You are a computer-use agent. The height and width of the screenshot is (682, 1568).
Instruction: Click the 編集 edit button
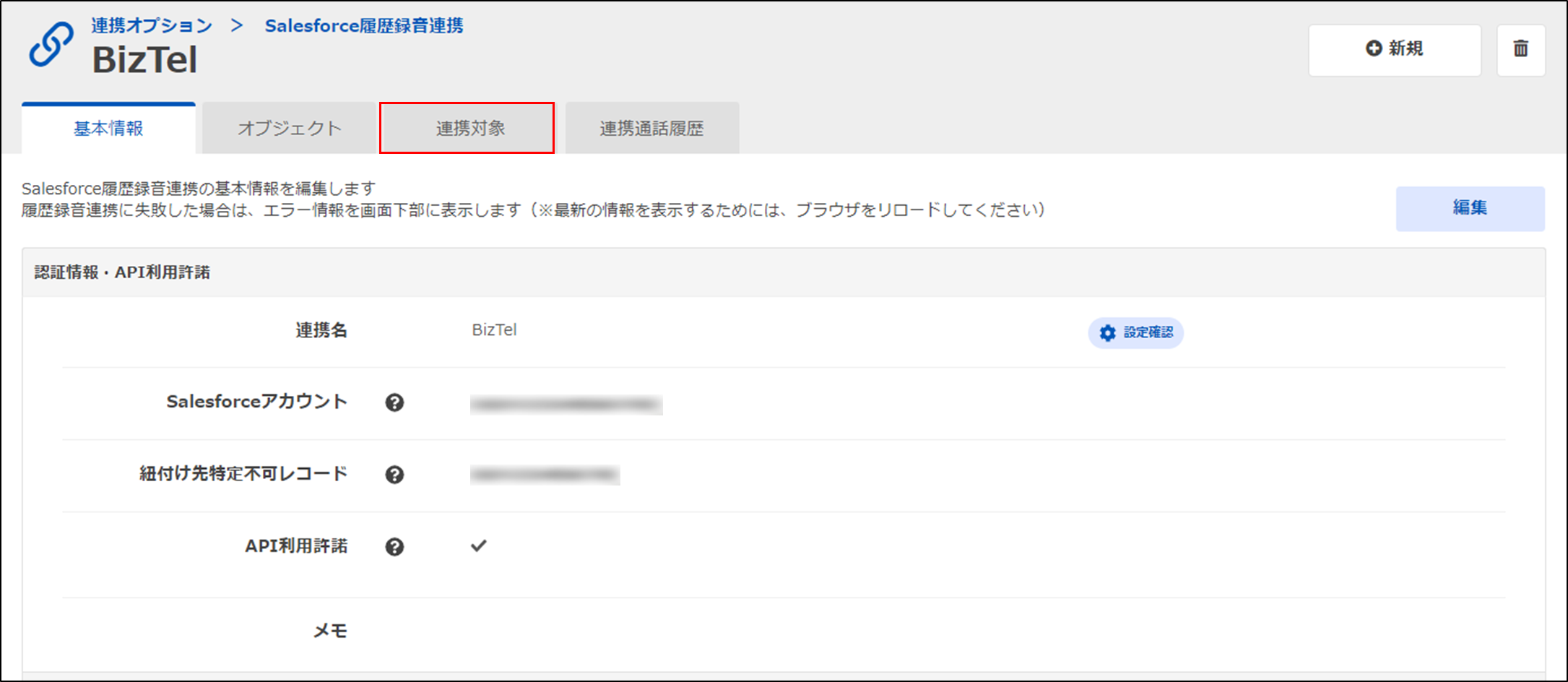click(x=1470, y=208)
